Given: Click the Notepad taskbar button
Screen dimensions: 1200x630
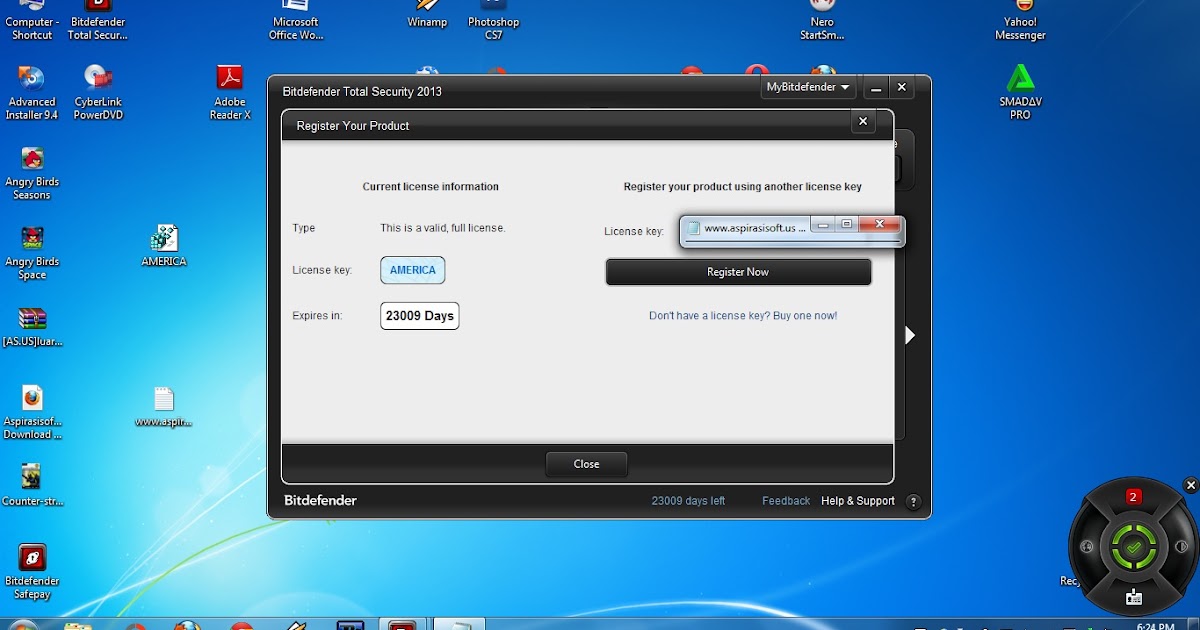Looking at the screenshot, I should coord(457,625).
